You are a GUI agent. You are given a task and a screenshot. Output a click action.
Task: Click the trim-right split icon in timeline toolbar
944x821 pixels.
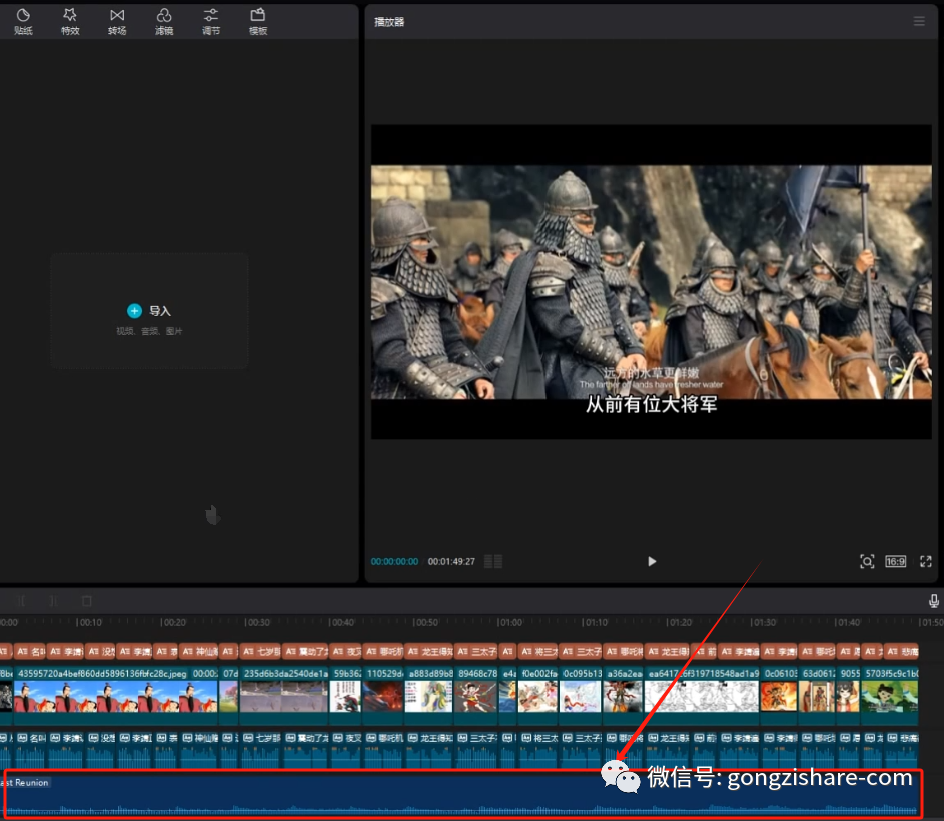point(54,601)
